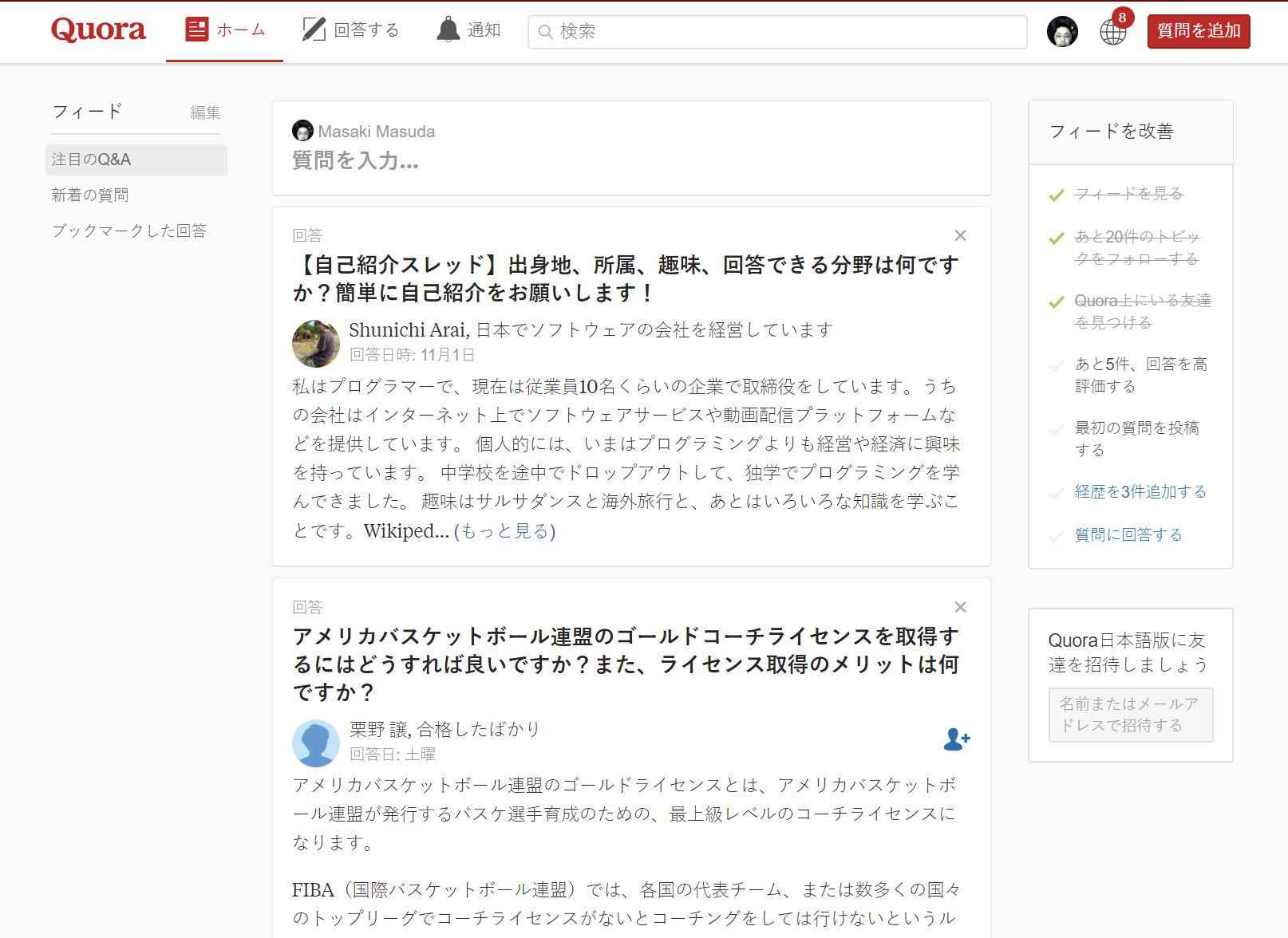Select the 経歴を3件追加する checklist item
The height and width of the screenshot is (938, 1288).
(x=1140, y=492)
